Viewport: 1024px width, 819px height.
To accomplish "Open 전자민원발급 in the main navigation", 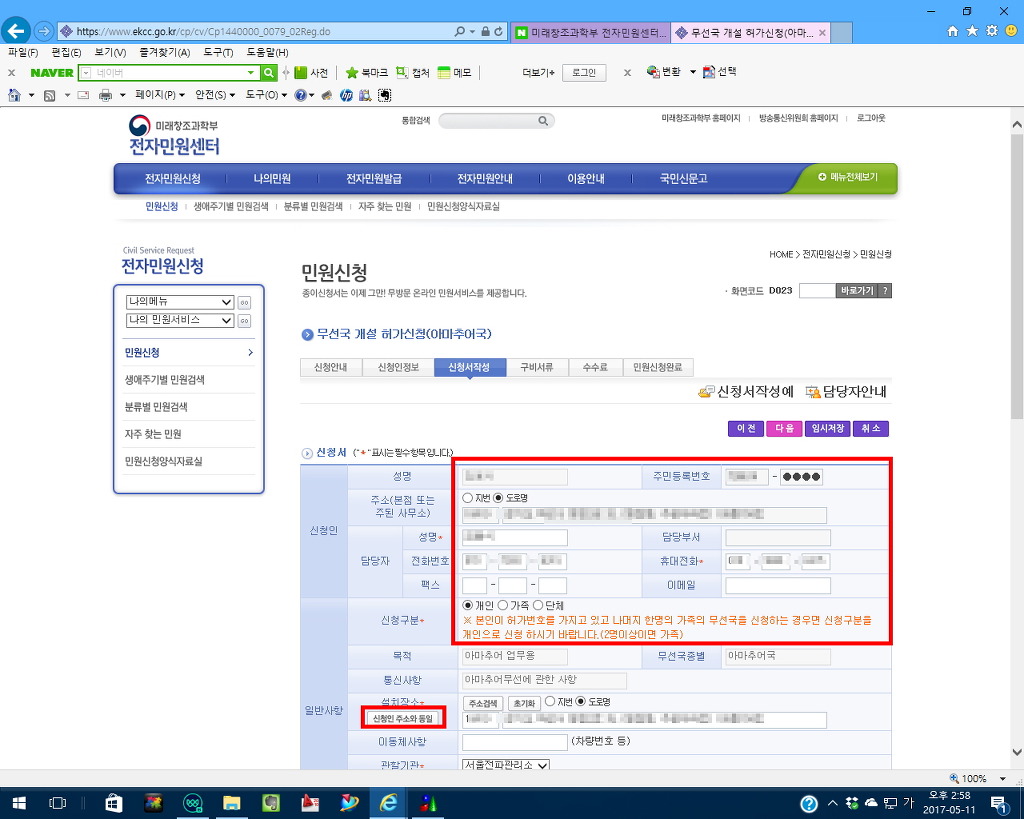I will (374, 179).
